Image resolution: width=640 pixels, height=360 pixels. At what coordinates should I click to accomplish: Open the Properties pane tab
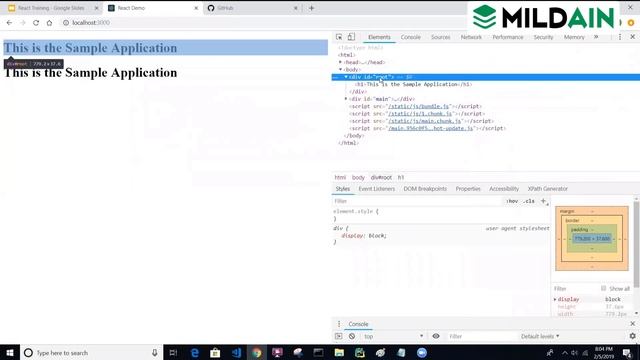click(x=468, y=189)
